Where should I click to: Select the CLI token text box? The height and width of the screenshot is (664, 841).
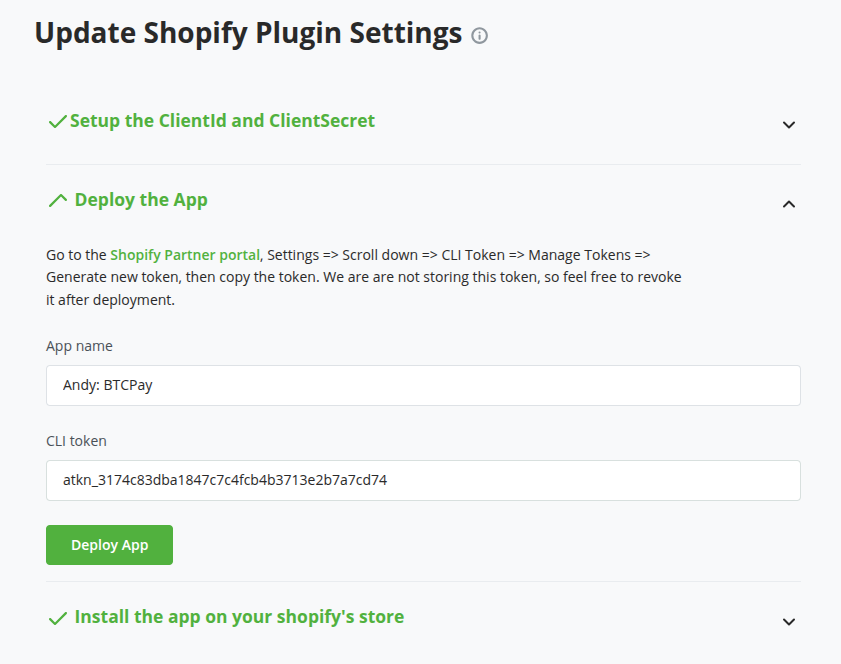pyautogui.click(x=422, y=480)
